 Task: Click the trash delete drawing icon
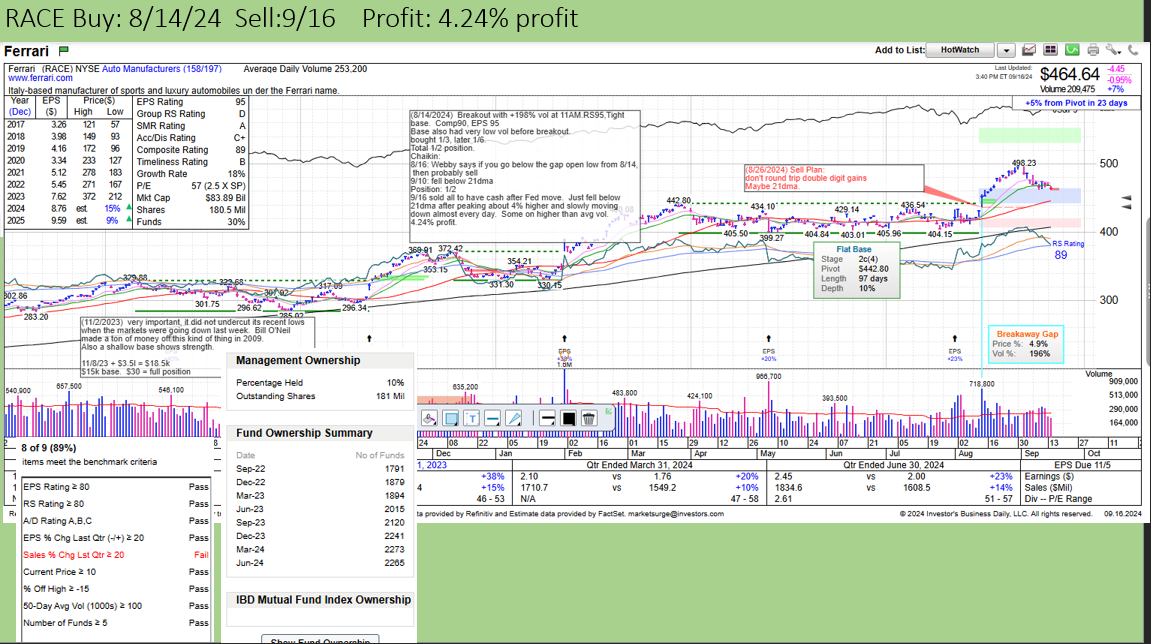point(588,419)
